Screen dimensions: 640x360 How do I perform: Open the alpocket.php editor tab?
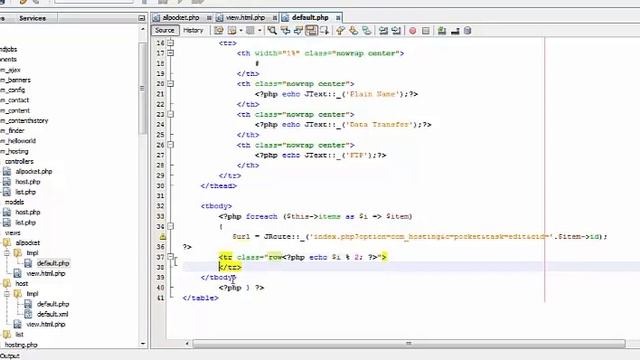[181, 18]
